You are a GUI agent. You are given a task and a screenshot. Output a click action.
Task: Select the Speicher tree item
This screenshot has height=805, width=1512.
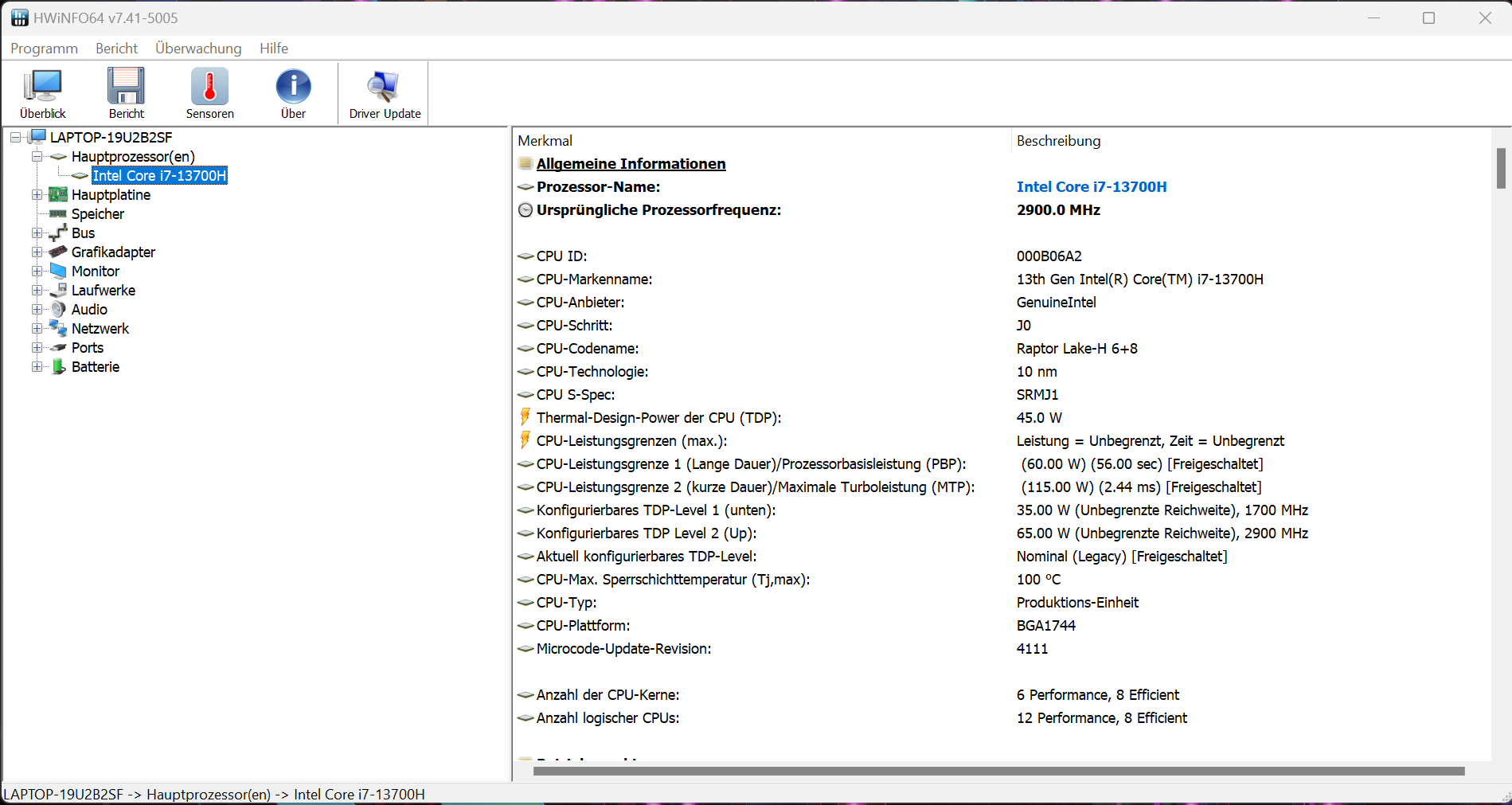(98, 213)
